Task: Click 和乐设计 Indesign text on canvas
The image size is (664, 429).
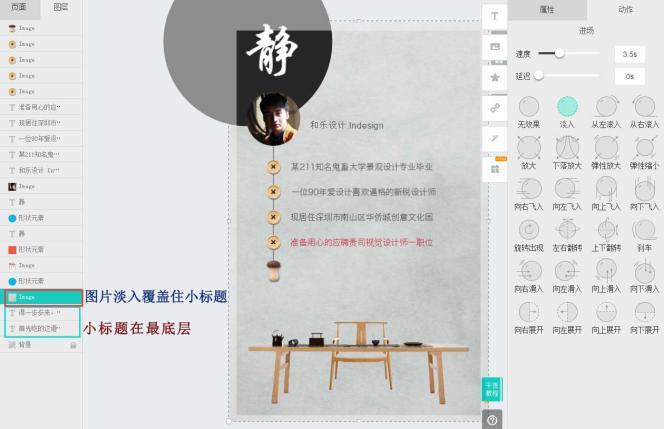Action: click(347, 125)
